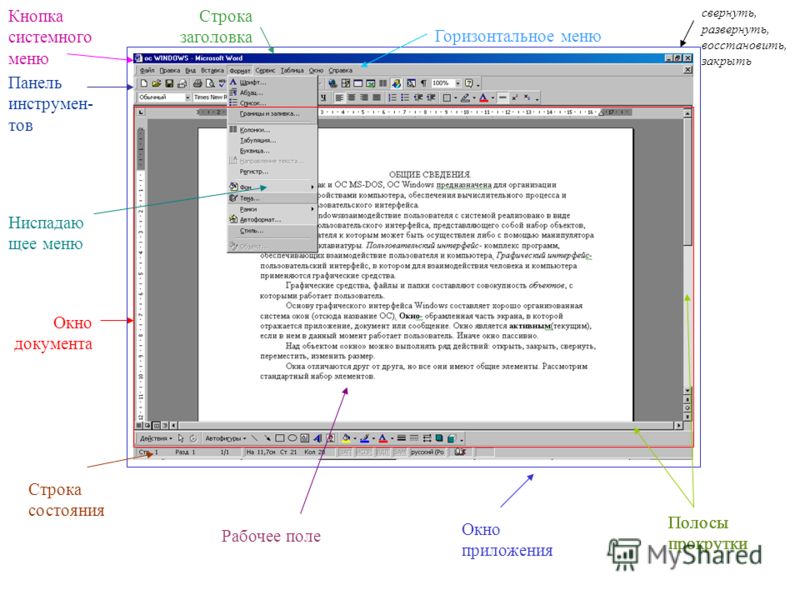The image size is (800, 600).
Task: Open the Файл menu
Action: (x=147, y=70)
